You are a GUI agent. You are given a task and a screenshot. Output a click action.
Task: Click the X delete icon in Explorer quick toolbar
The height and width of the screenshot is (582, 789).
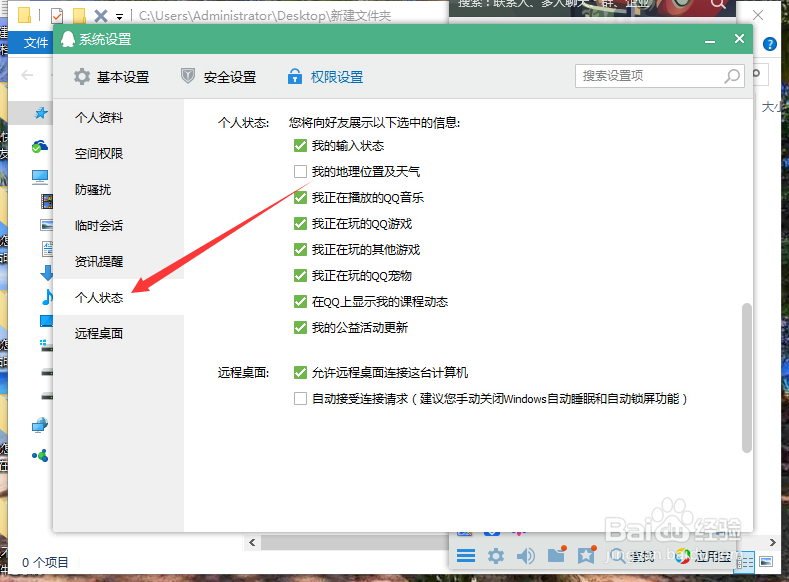101,16
